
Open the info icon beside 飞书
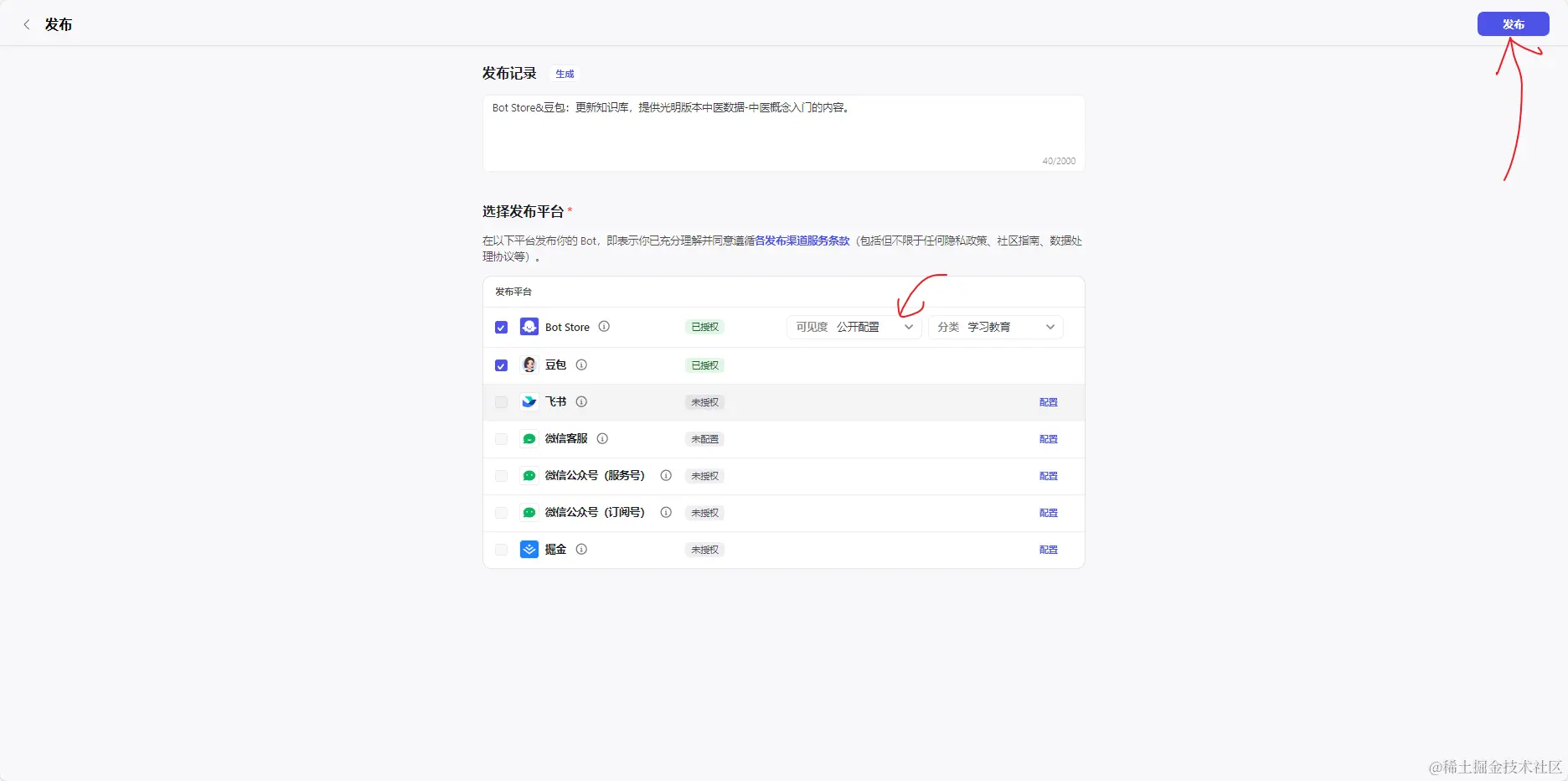(581, 401)
